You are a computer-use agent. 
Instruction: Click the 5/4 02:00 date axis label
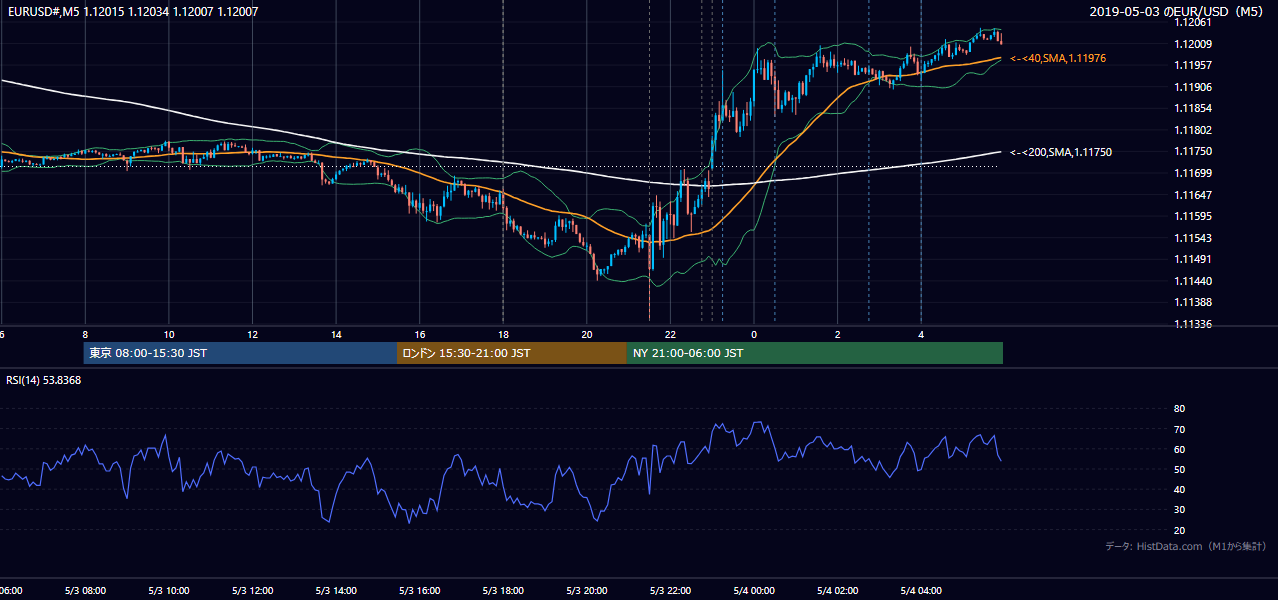coord(838,591)
